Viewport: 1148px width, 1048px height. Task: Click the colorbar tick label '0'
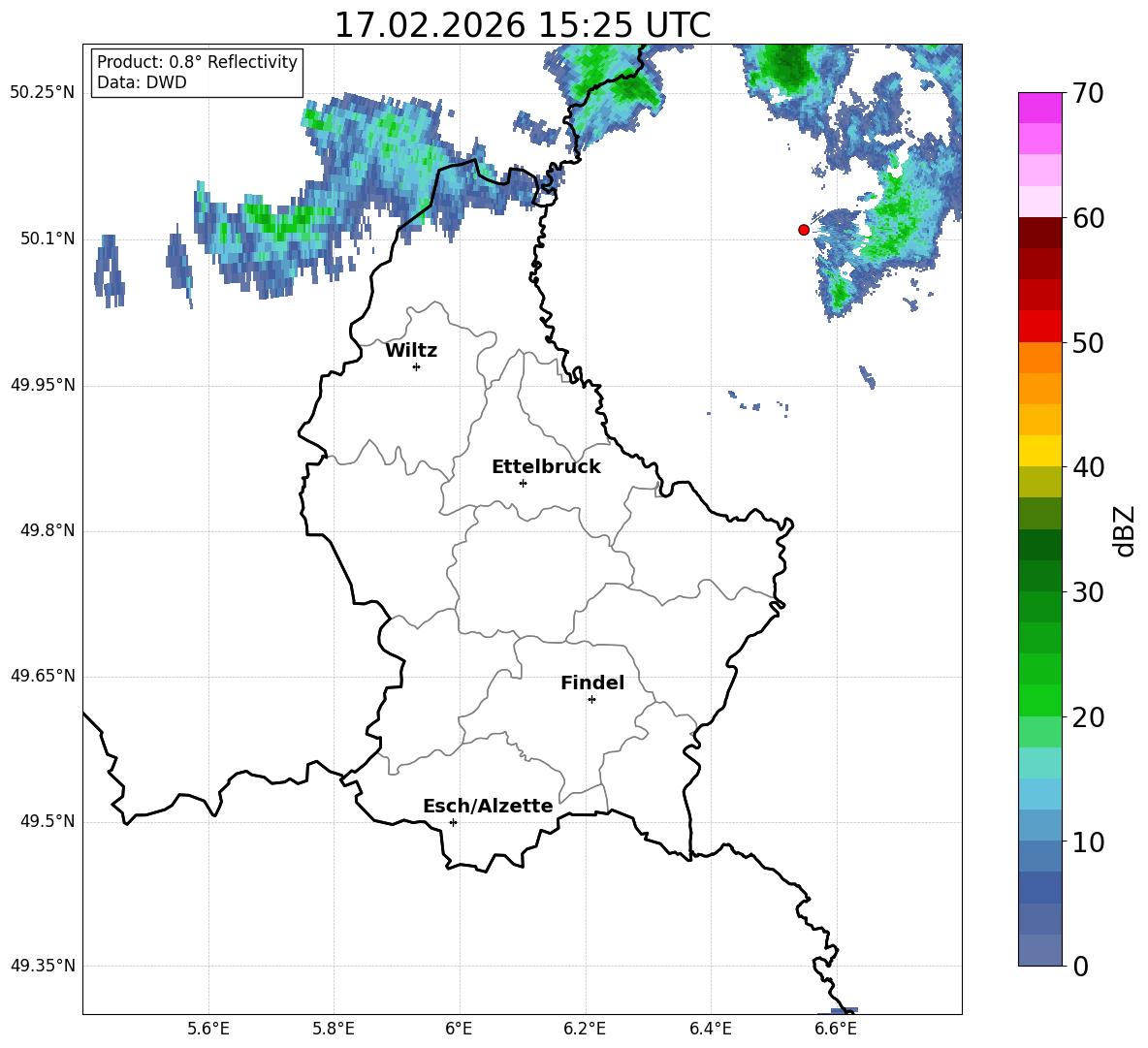1080,967
